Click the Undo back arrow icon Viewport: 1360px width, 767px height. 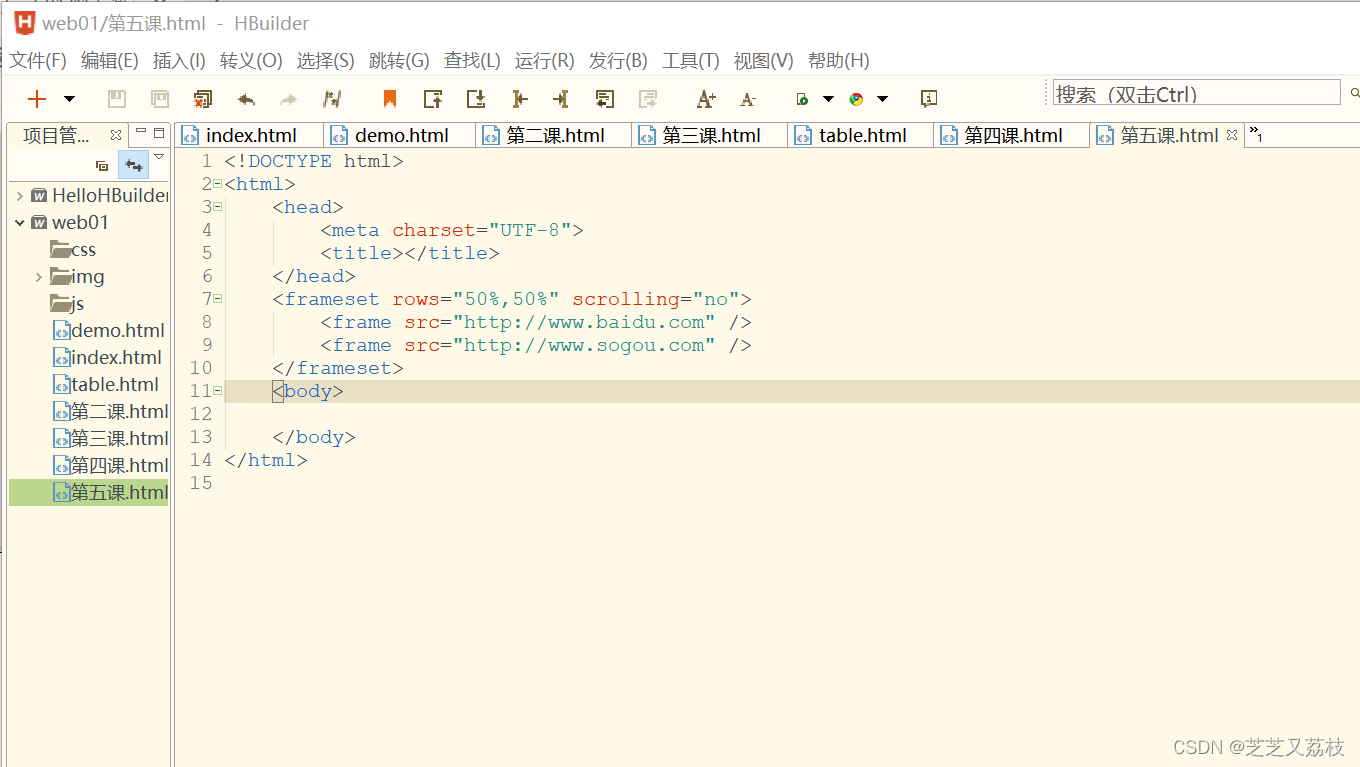[246, 98]
